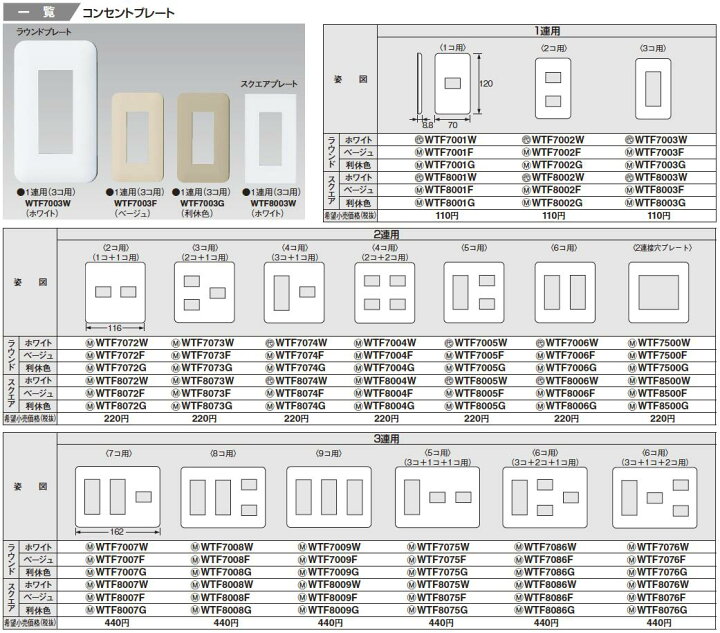This screenshot has width=720, height=633.
Task: Click the 2連用 table header
Action: coord(386,235)
